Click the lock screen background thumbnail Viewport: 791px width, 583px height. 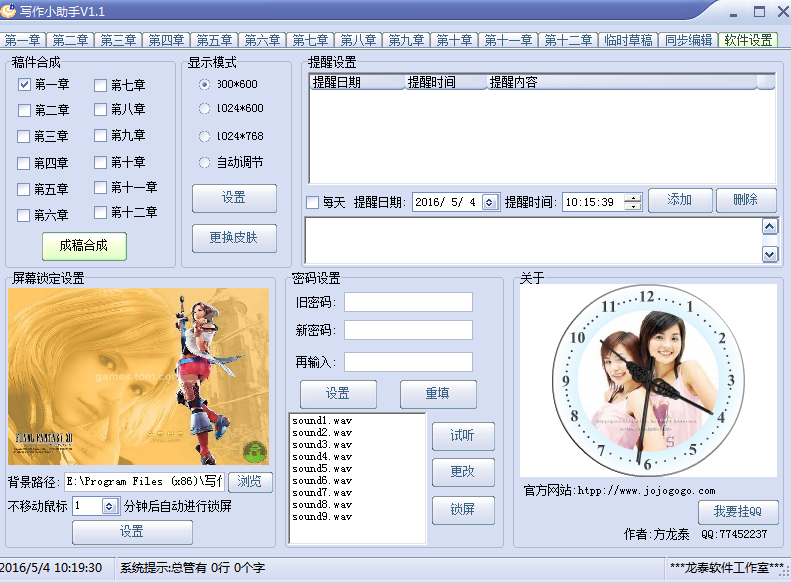[138, 377]
